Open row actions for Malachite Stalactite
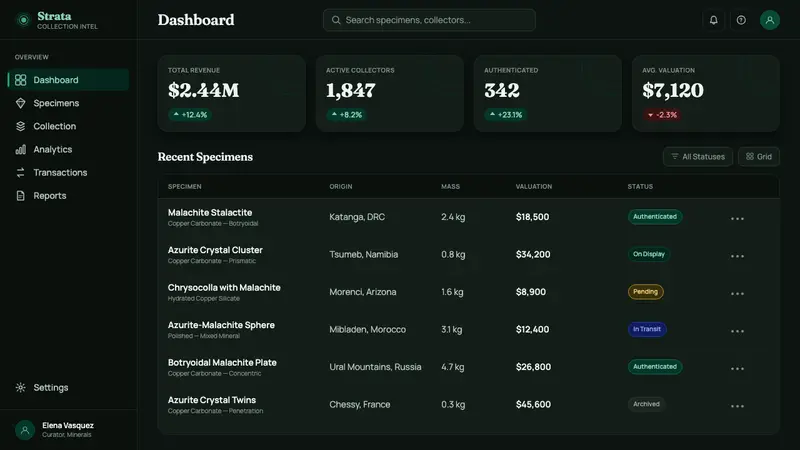Image resolution: width=800 pixels, height=450 pixels. click(x=737, y=218)
